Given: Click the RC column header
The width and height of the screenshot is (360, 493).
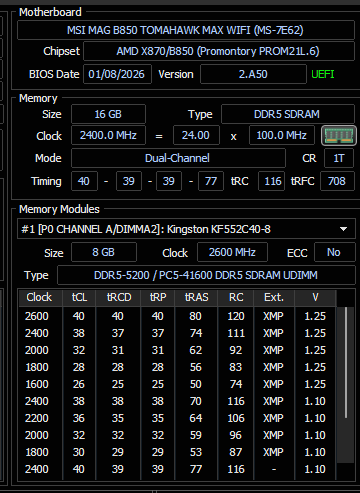Looking at the screenshot, I should coord(236,297).
